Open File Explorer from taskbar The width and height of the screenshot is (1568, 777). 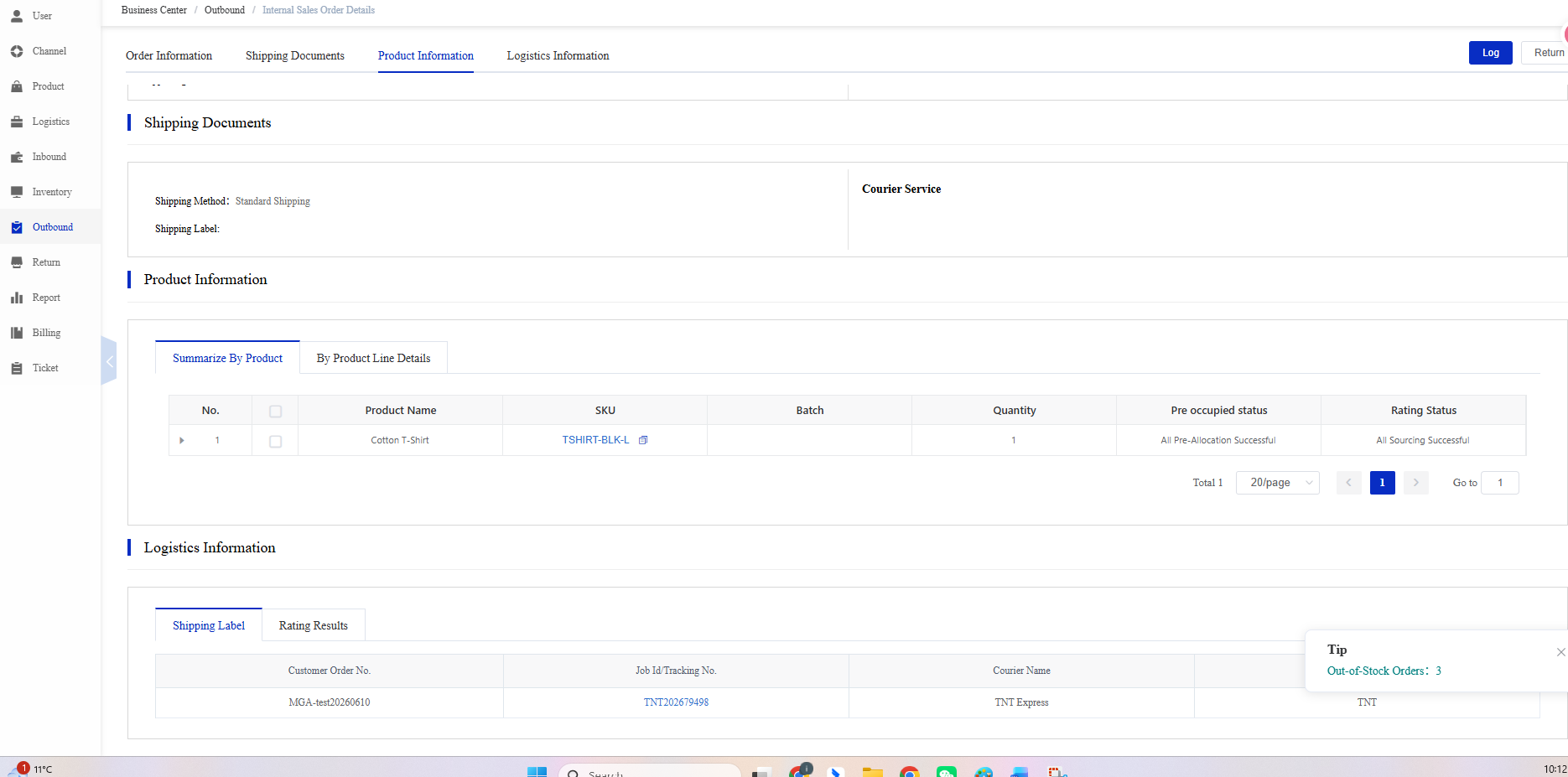[x=872, y=771]
